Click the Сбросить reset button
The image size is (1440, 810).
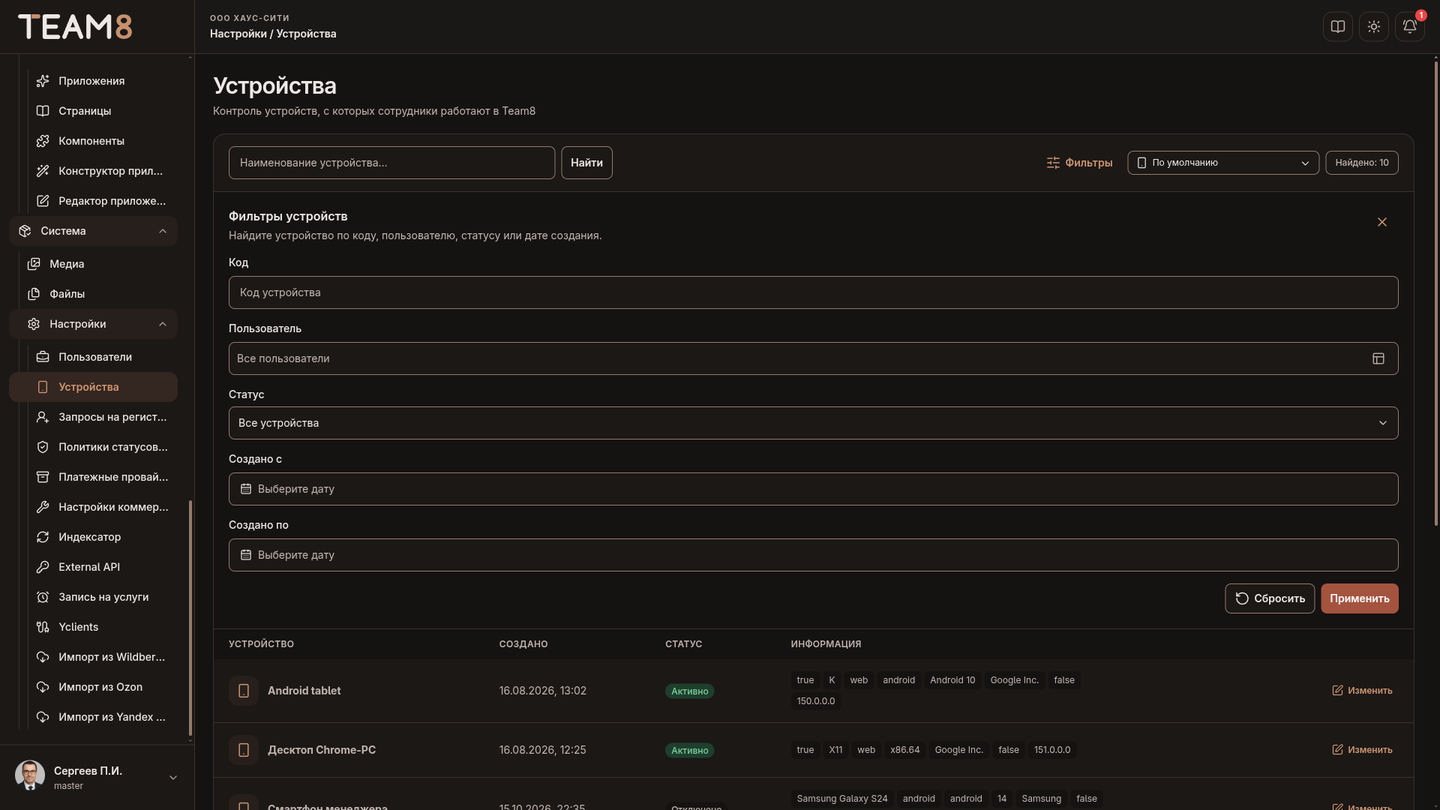click(x=1270, y=599)
